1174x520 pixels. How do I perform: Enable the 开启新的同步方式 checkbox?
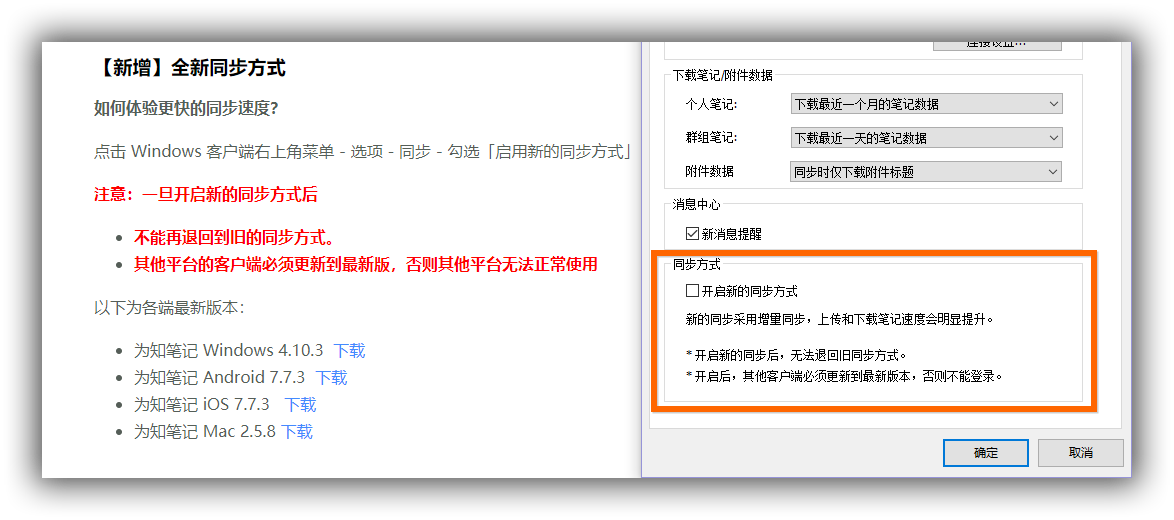[x=692, y=291]
